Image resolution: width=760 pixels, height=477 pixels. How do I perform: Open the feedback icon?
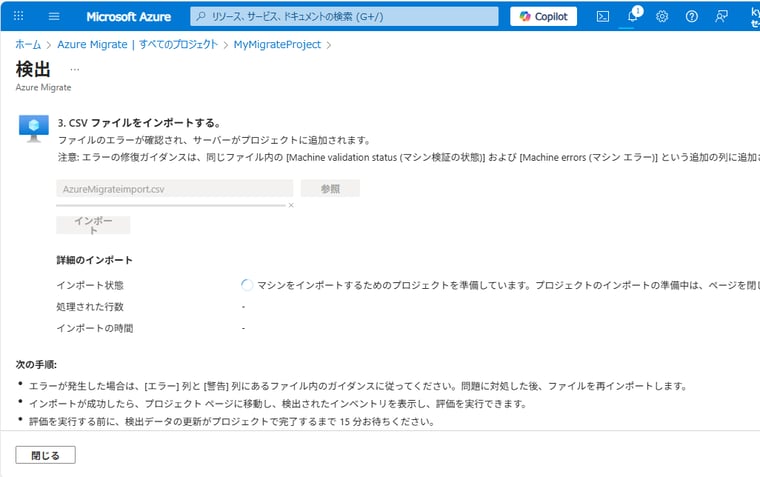(x=721, y=16)
